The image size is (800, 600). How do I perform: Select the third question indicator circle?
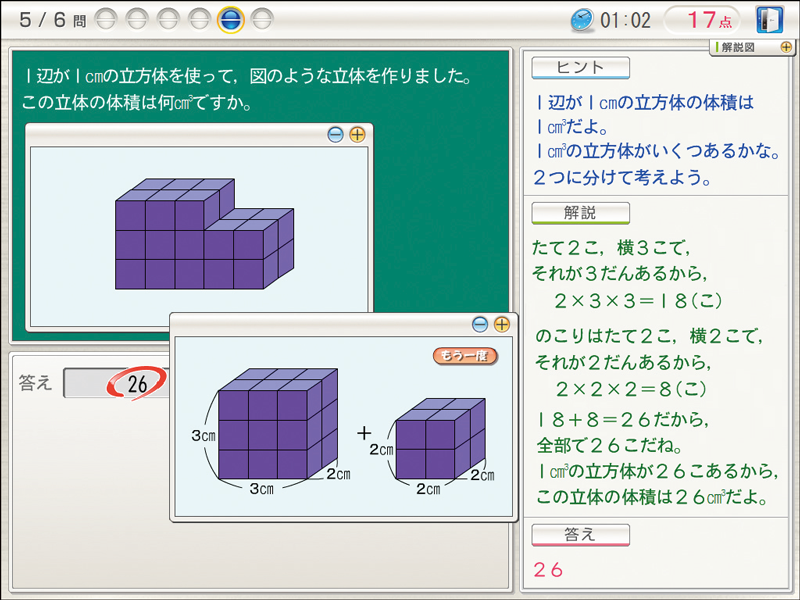coord(169,18)
